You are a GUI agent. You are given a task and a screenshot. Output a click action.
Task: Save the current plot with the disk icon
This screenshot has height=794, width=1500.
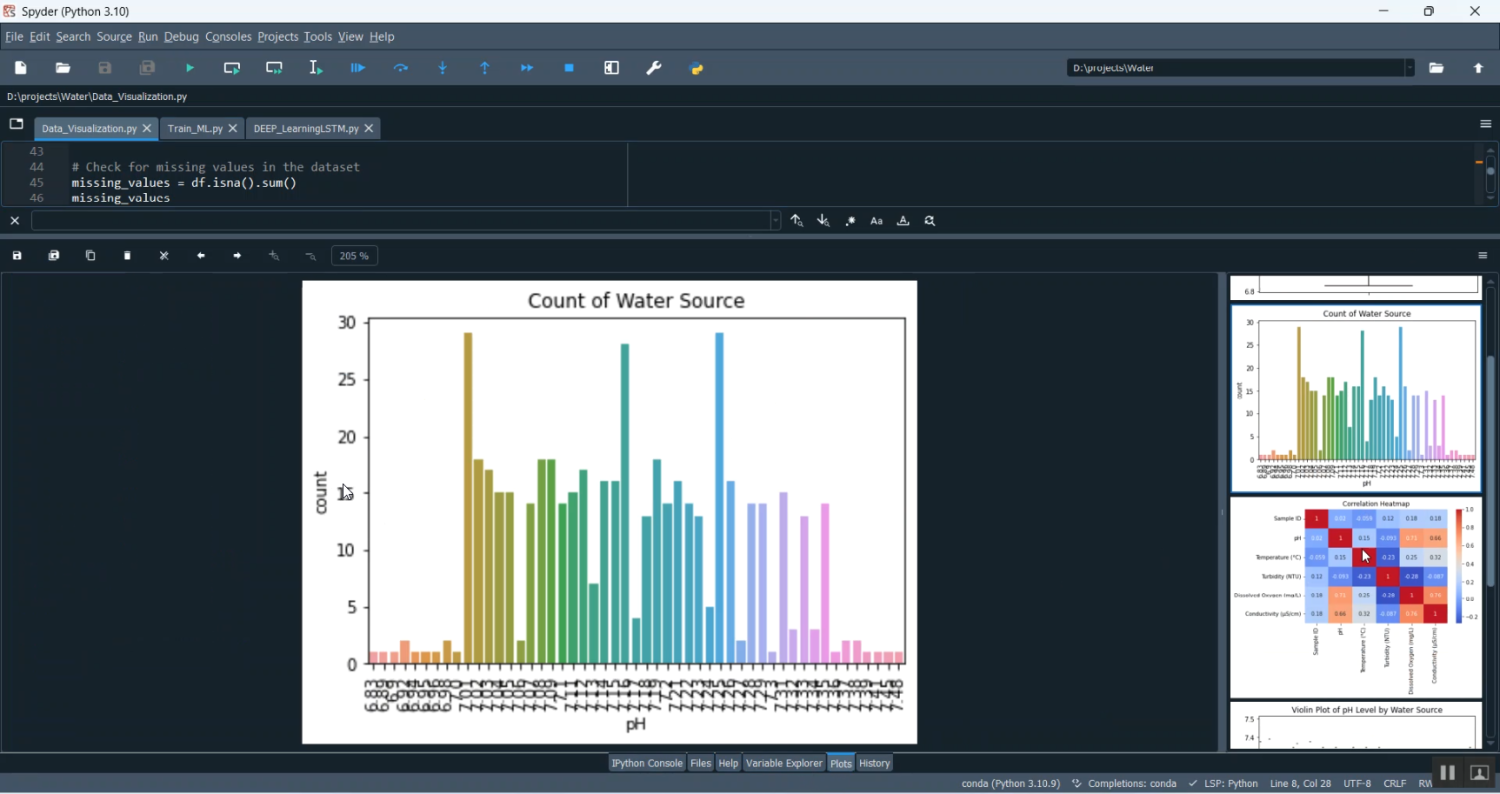pyautogui.click(x=17, y=256)
